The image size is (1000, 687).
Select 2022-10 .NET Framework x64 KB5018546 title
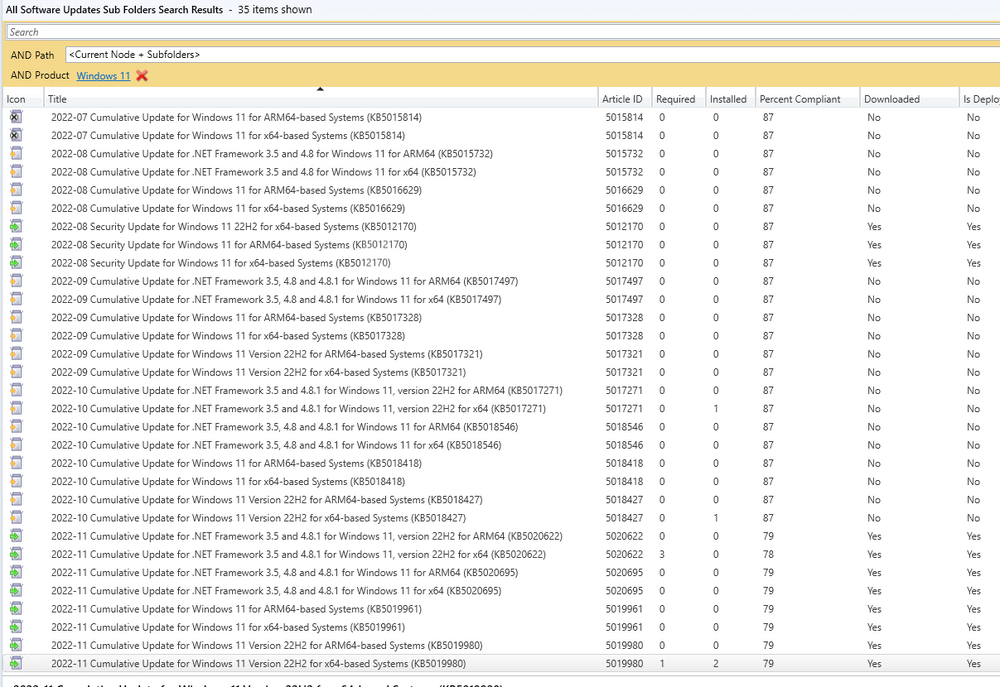click(276, 445)
